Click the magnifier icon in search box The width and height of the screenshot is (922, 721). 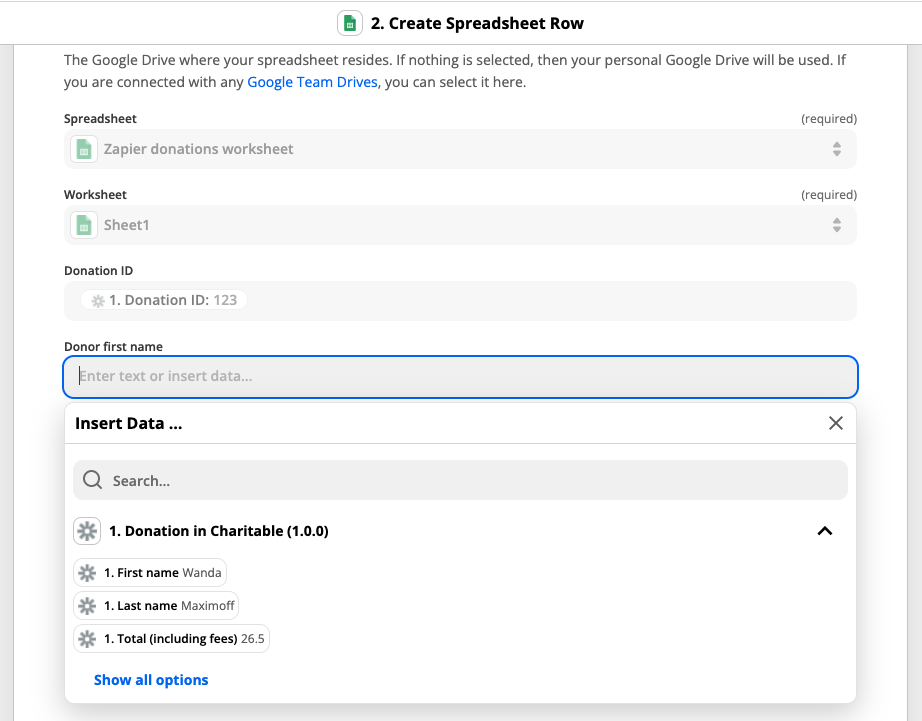tap(92, 480)
